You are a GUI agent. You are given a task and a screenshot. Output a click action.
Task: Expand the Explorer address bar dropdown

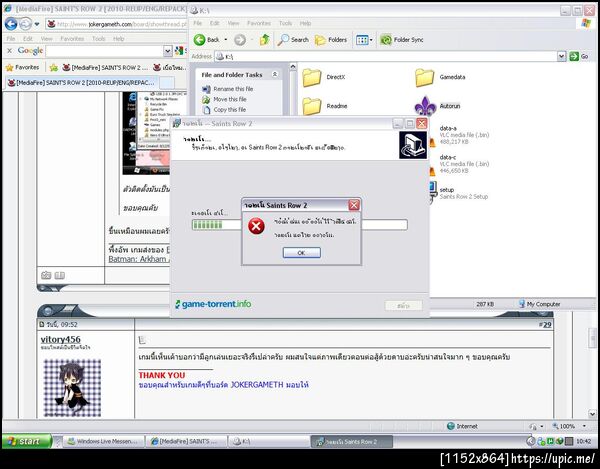(x=561, y=57)
